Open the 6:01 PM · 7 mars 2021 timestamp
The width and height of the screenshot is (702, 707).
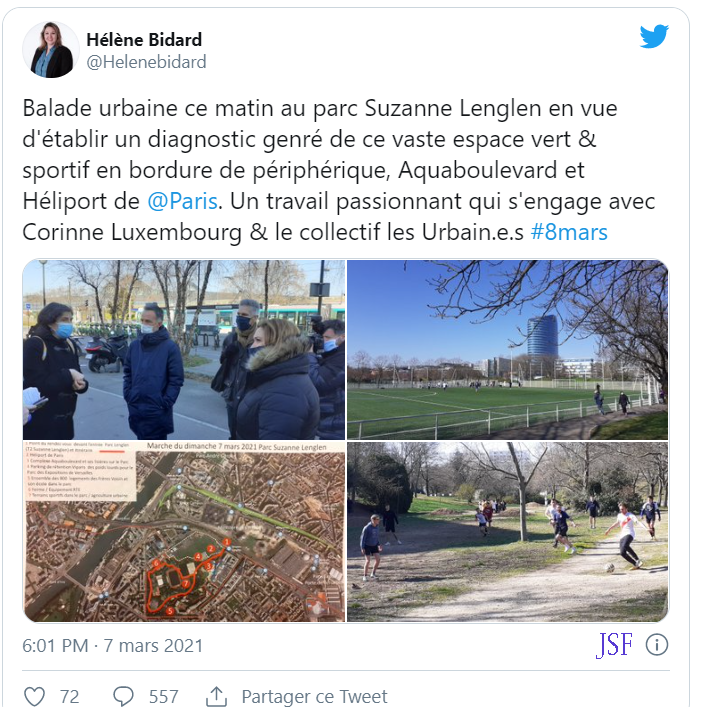[x=113, y=646]
